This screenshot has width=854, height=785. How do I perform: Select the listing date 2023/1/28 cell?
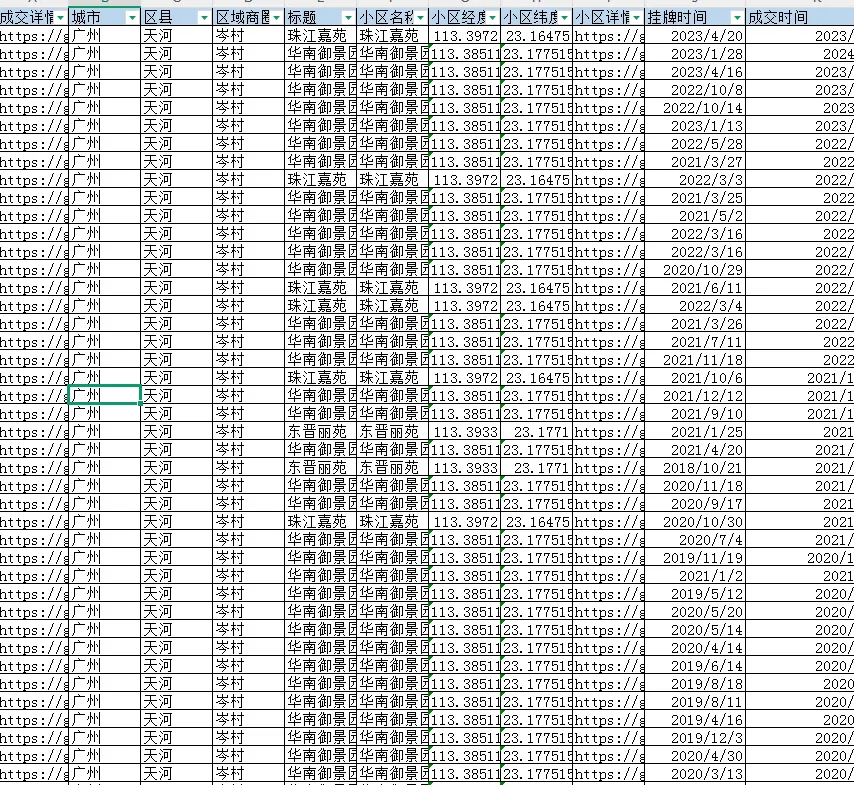(695, 54)
